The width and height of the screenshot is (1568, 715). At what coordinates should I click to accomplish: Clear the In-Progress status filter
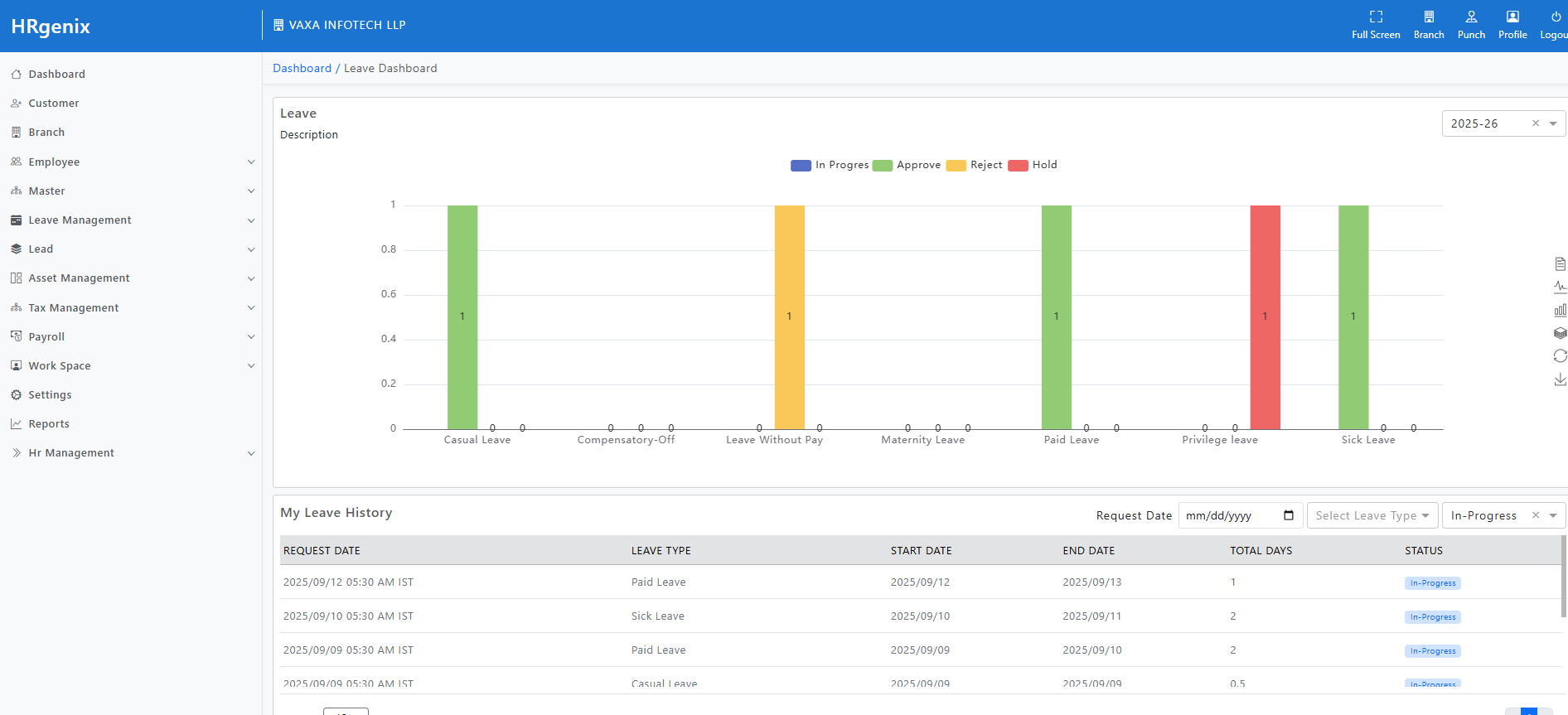(x=1535, y=515)
